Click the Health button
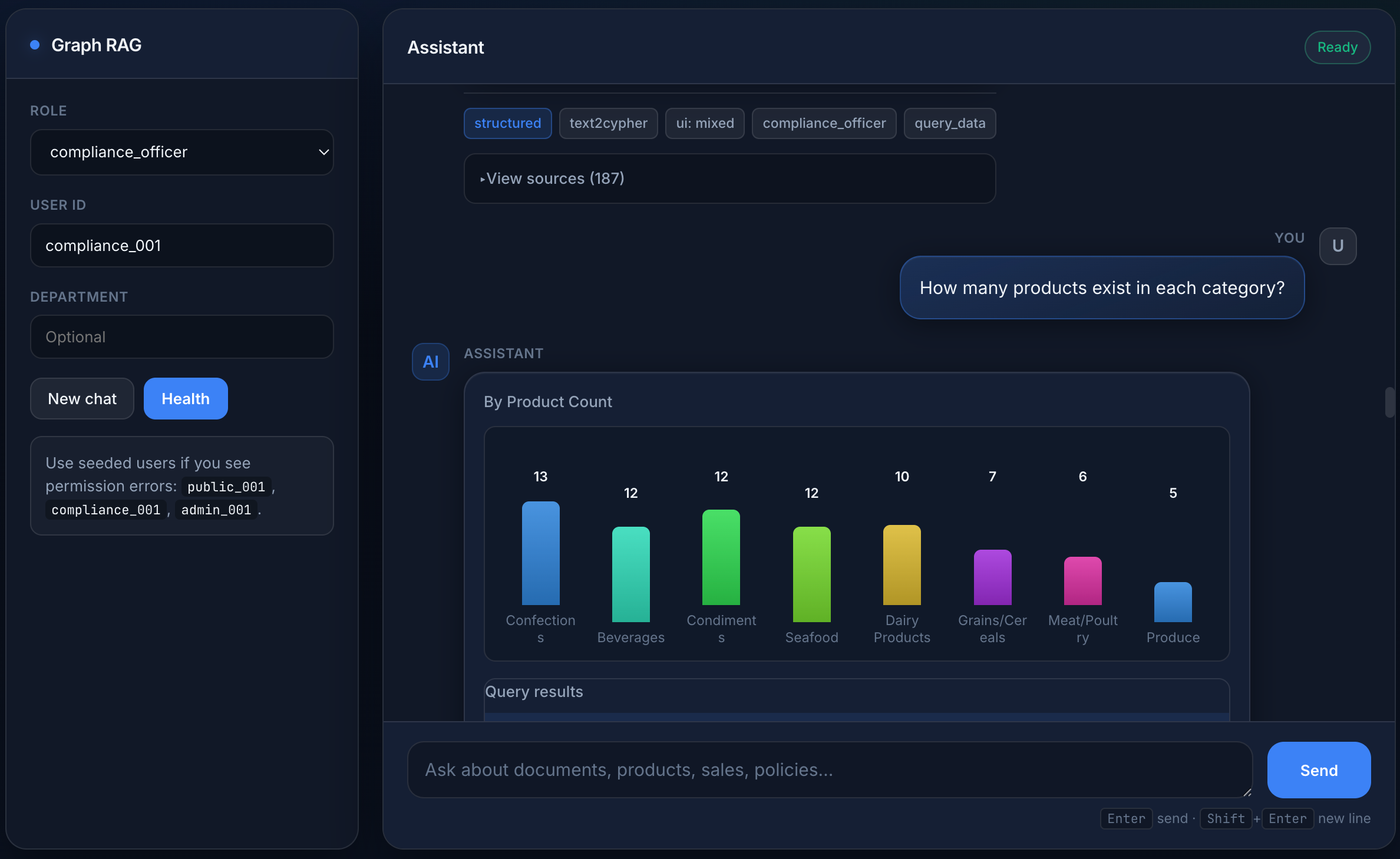The image size is (1400, 859). point(186,399)
